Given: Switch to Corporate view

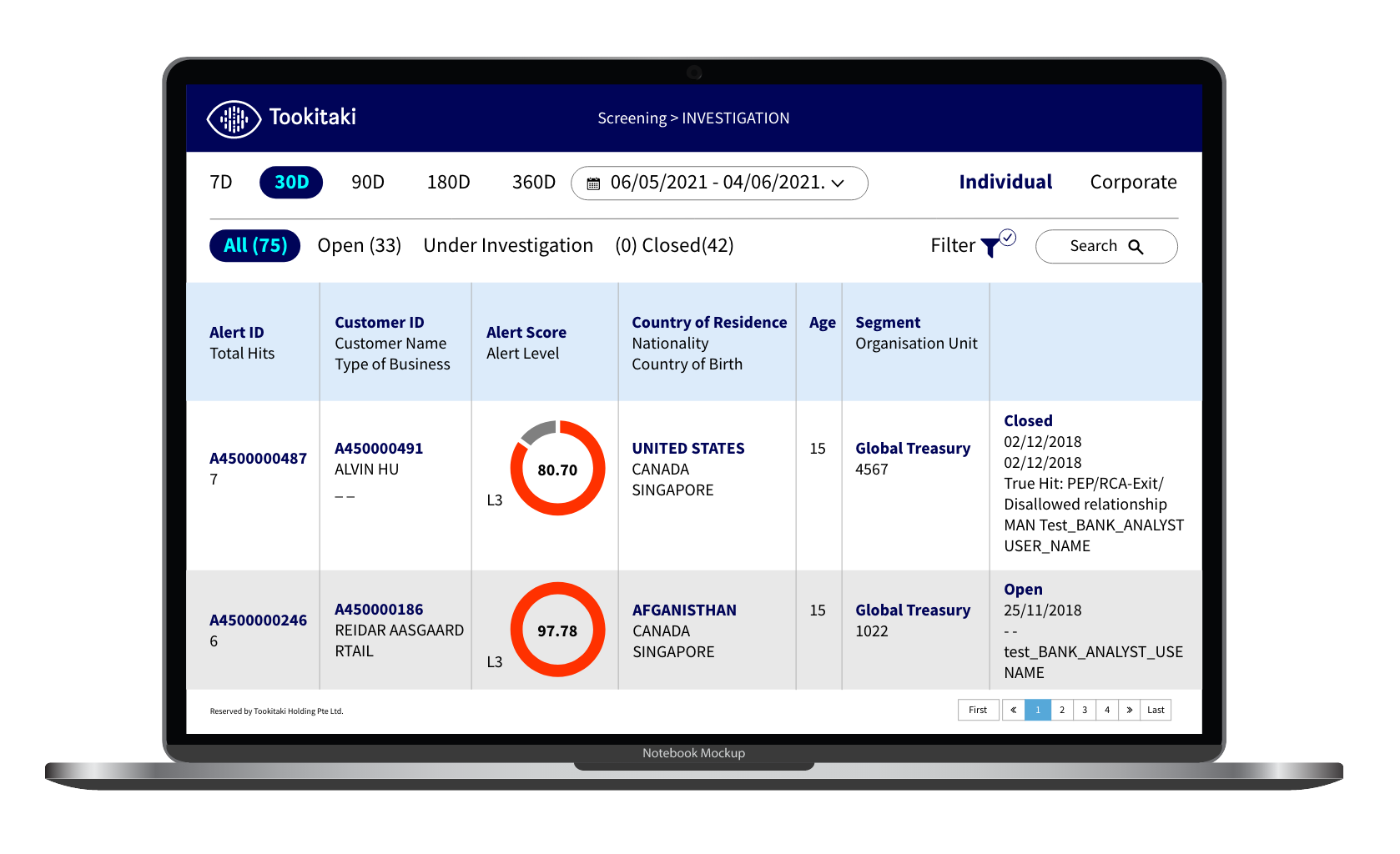Looking at the screenshot, I should click(x=1133, y=182).
